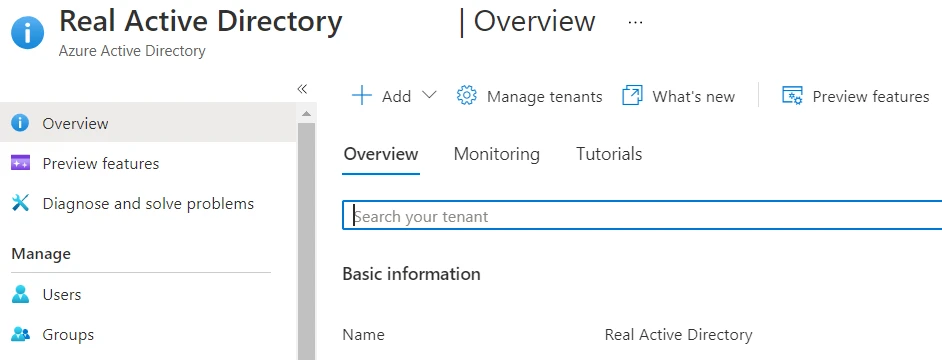Viewport: 942px width, 360px height.
Task: Click the Groups people icon
Action: click(20, 334)
